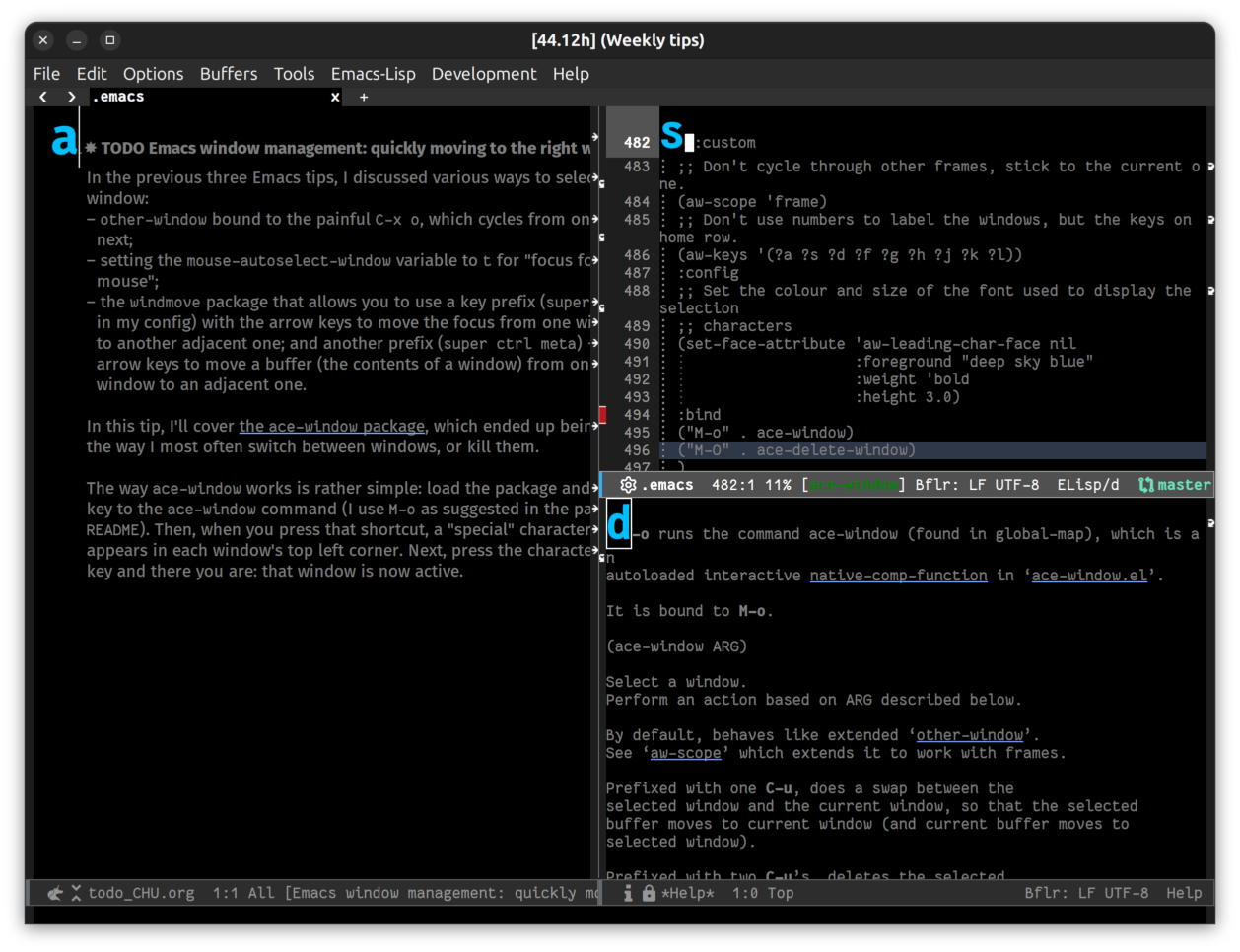Click the '1:0 Top' position in the Help mode line
The height and width of the screenshot is (952, 1240).
pyautogui.click(x=763, y=893)
